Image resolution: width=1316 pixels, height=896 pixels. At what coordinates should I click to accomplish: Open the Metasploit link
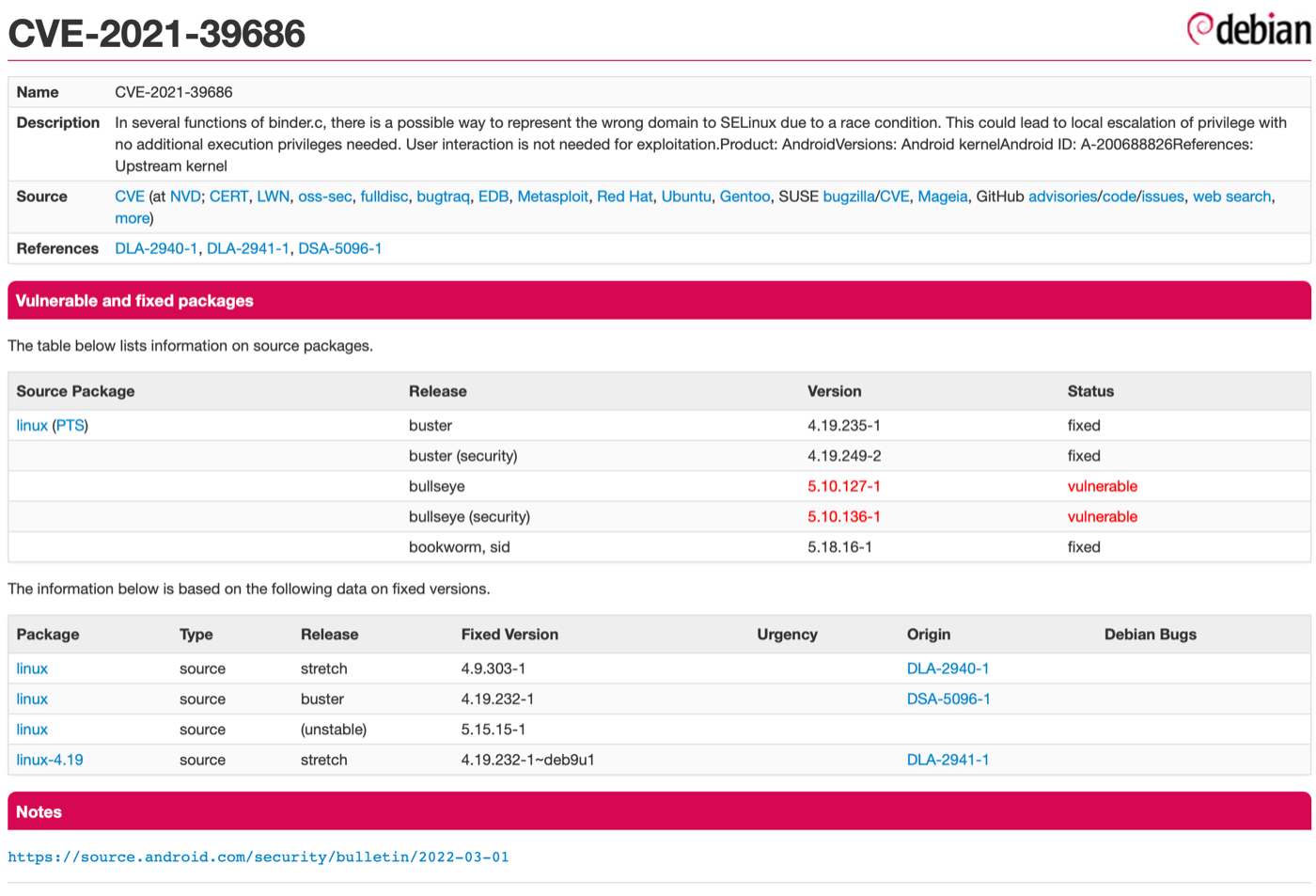click(x=553, y=196)
